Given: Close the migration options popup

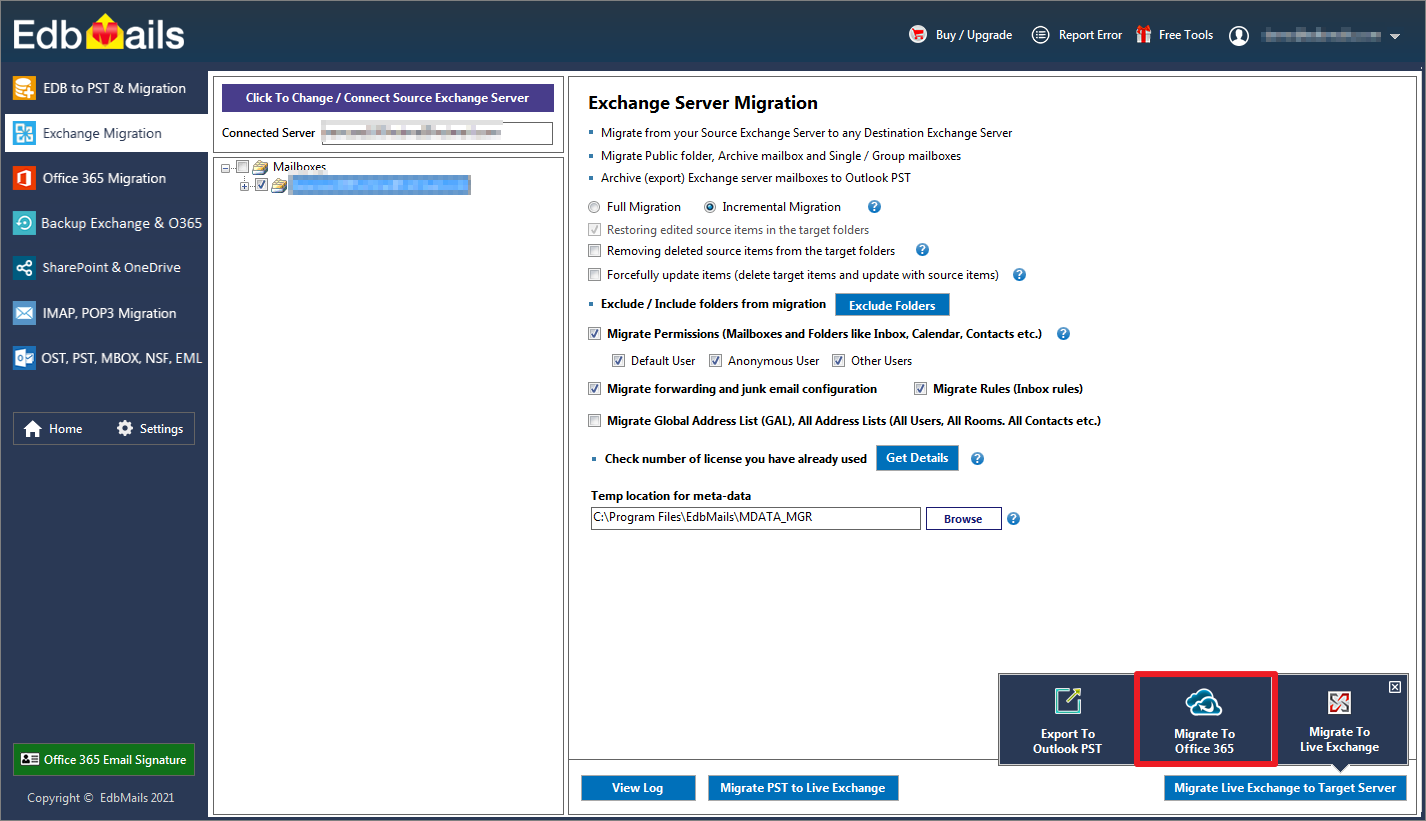Looking at the screenshot, I should tap(1395, 686).
